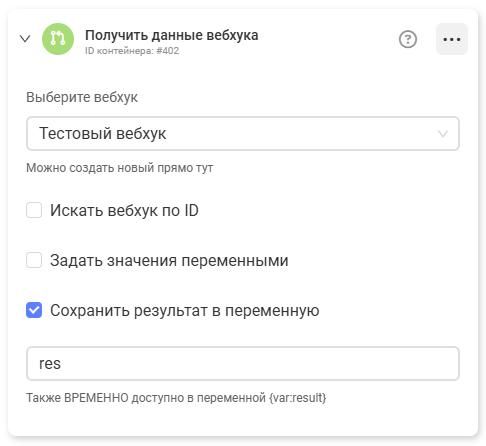Click the Выберите вебхук field label
486x446 pixels.
82,97
